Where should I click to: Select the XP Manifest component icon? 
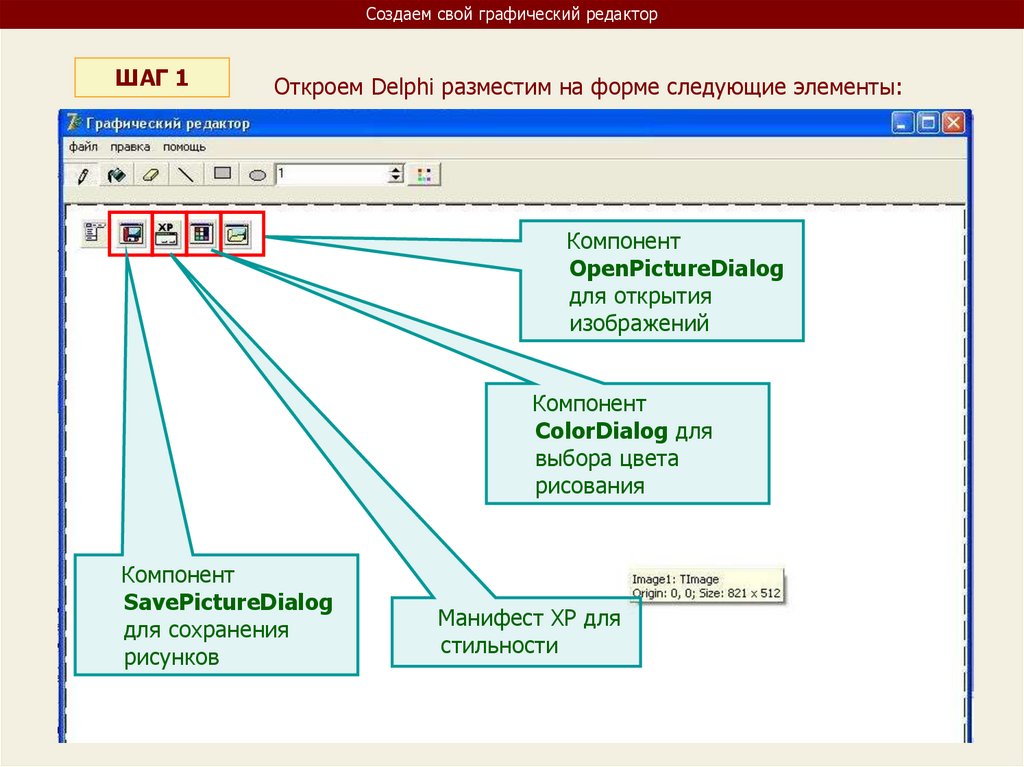[x=167, y=233]
